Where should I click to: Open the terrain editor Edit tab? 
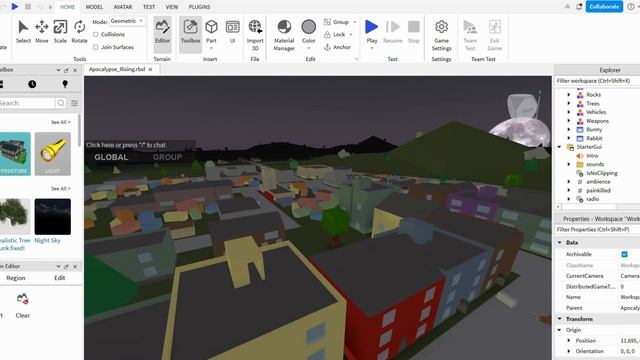(60, 278)
